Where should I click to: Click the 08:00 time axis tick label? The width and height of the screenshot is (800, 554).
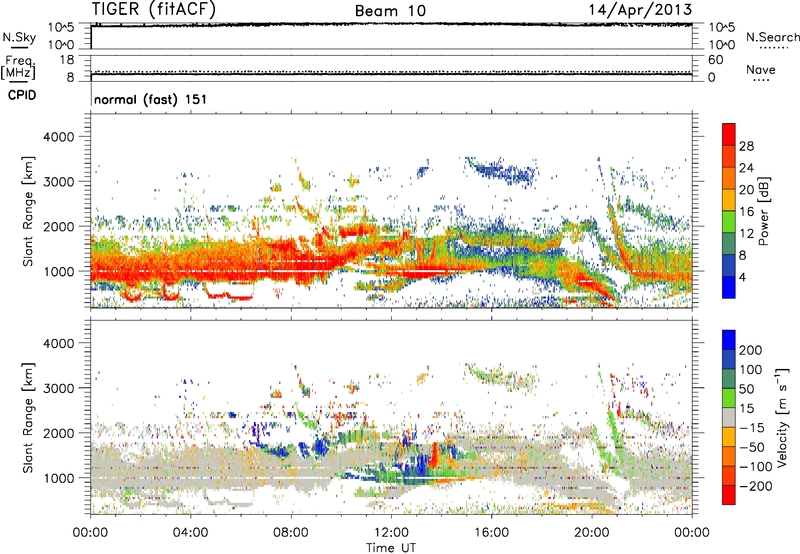[291, 533]
